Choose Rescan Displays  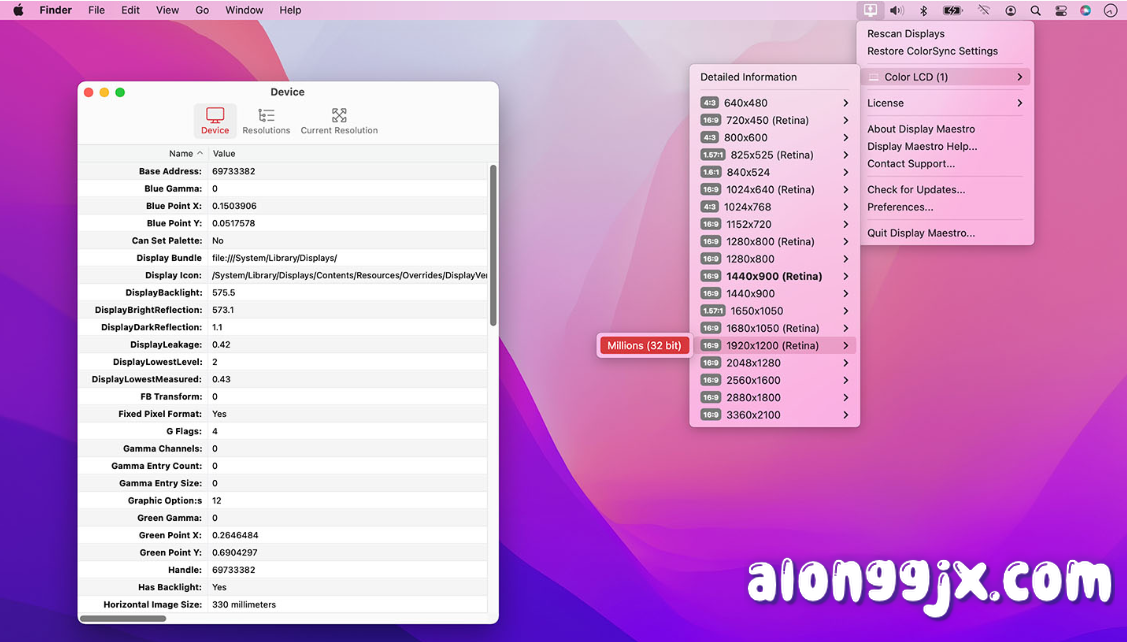click(905, 33)
